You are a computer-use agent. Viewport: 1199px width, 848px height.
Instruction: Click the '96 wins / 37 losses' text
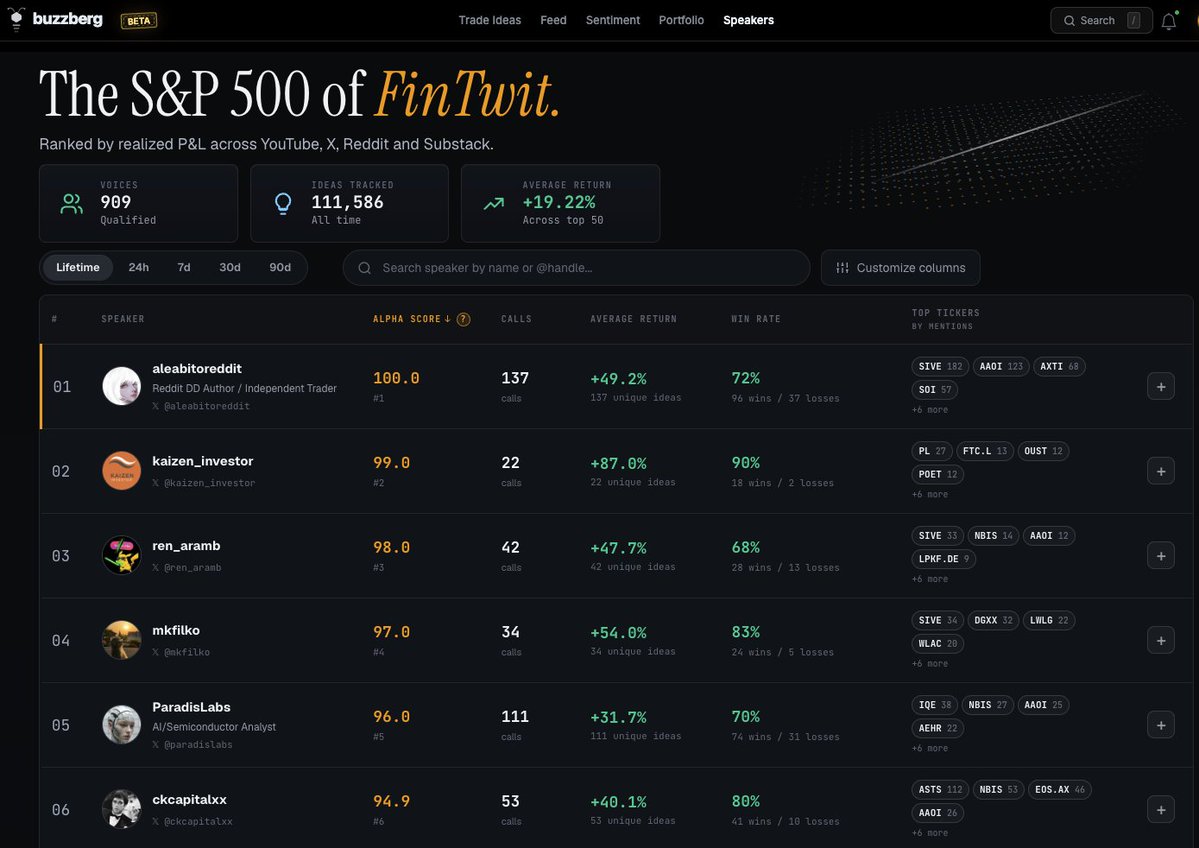click(x=785, y=398)
